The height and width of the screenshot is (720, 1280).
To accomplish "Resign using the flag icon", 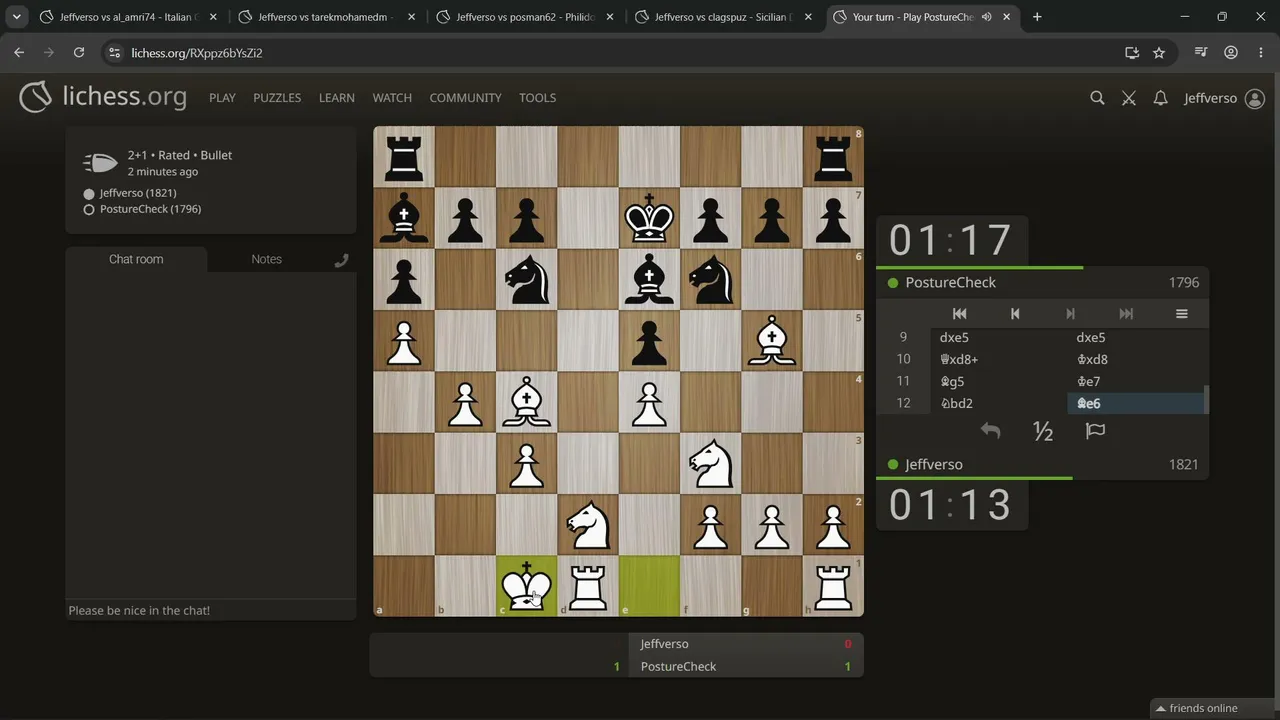I will (x=1096, y=431).
